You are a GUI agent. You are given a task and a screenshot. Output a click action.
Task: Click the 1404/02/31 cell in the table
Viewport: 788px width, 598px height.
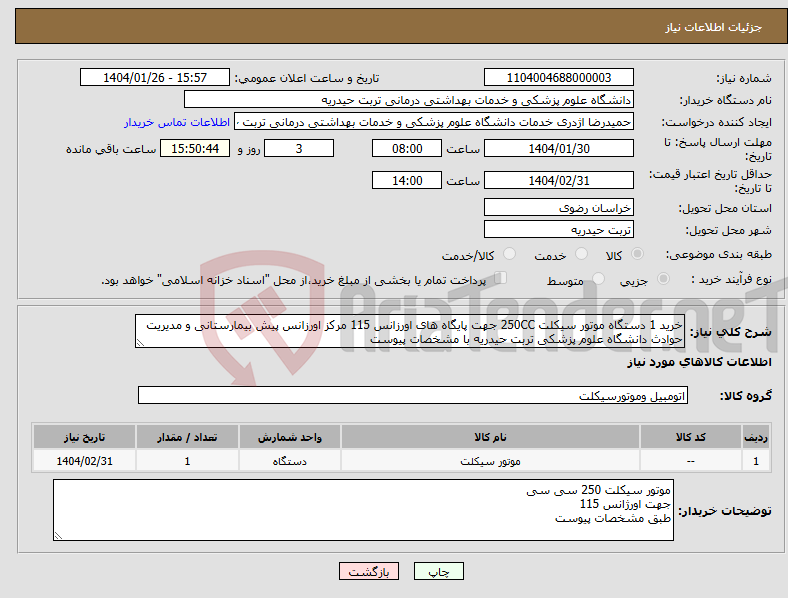(84, 461)
